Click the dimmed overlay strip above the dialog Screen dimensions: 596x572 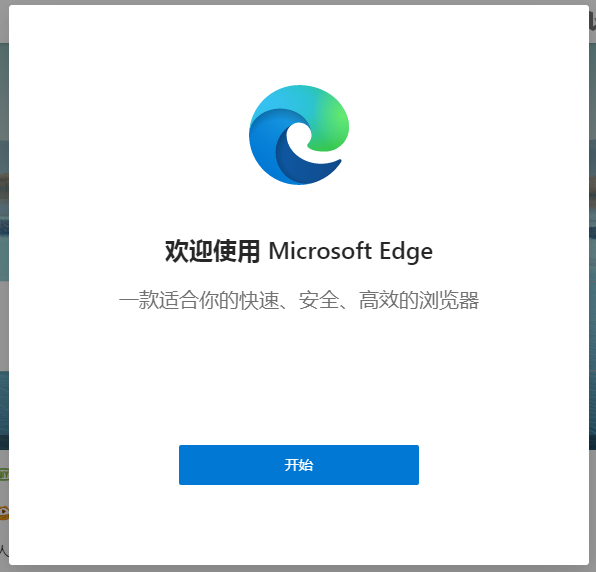pyautogui.click(x=298, y=2)
